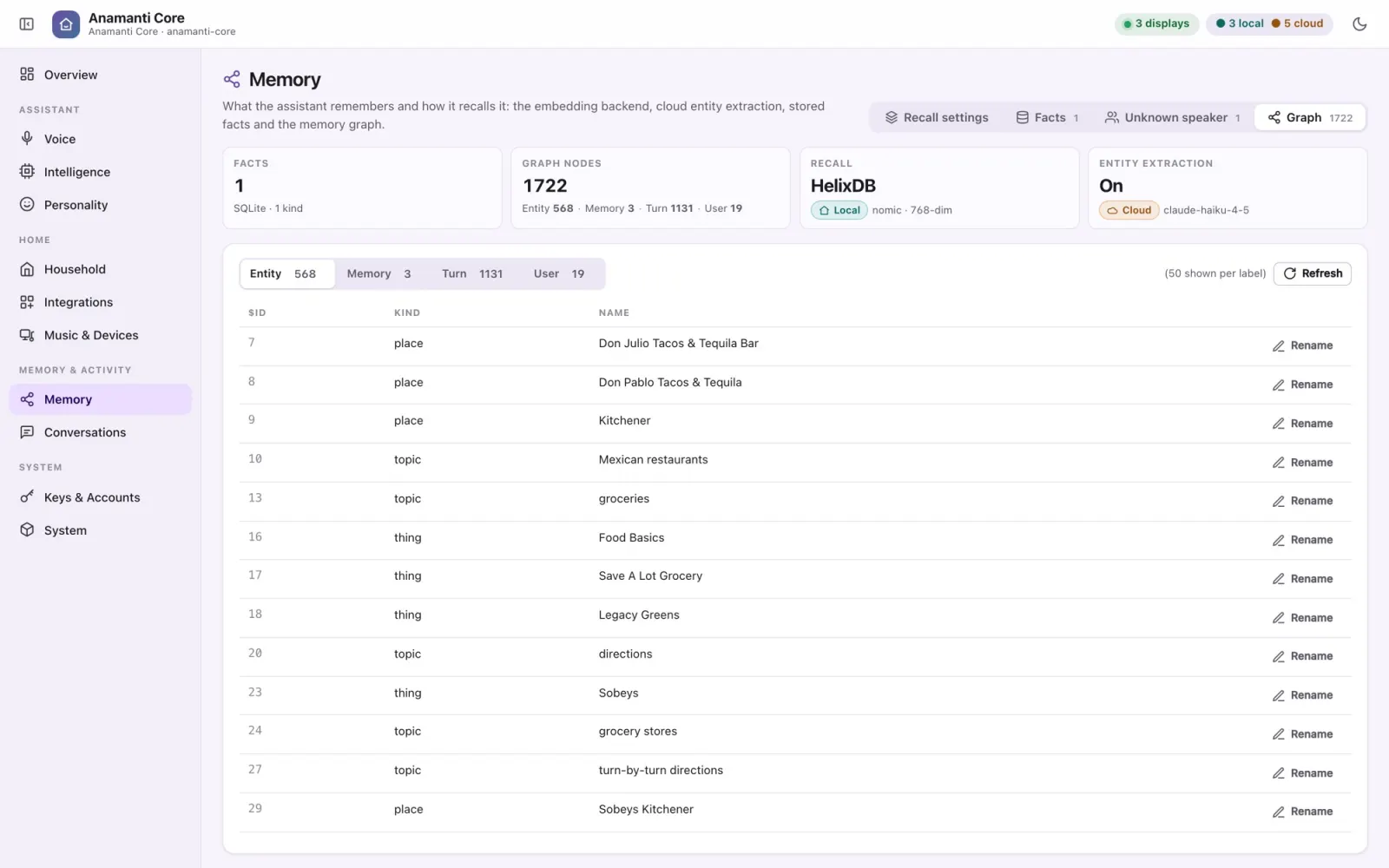Image resolution: width=1389 pixels, height=868 pixels.
Task: Click the Music & Devices icon
Action: click(x=27, y=335)
